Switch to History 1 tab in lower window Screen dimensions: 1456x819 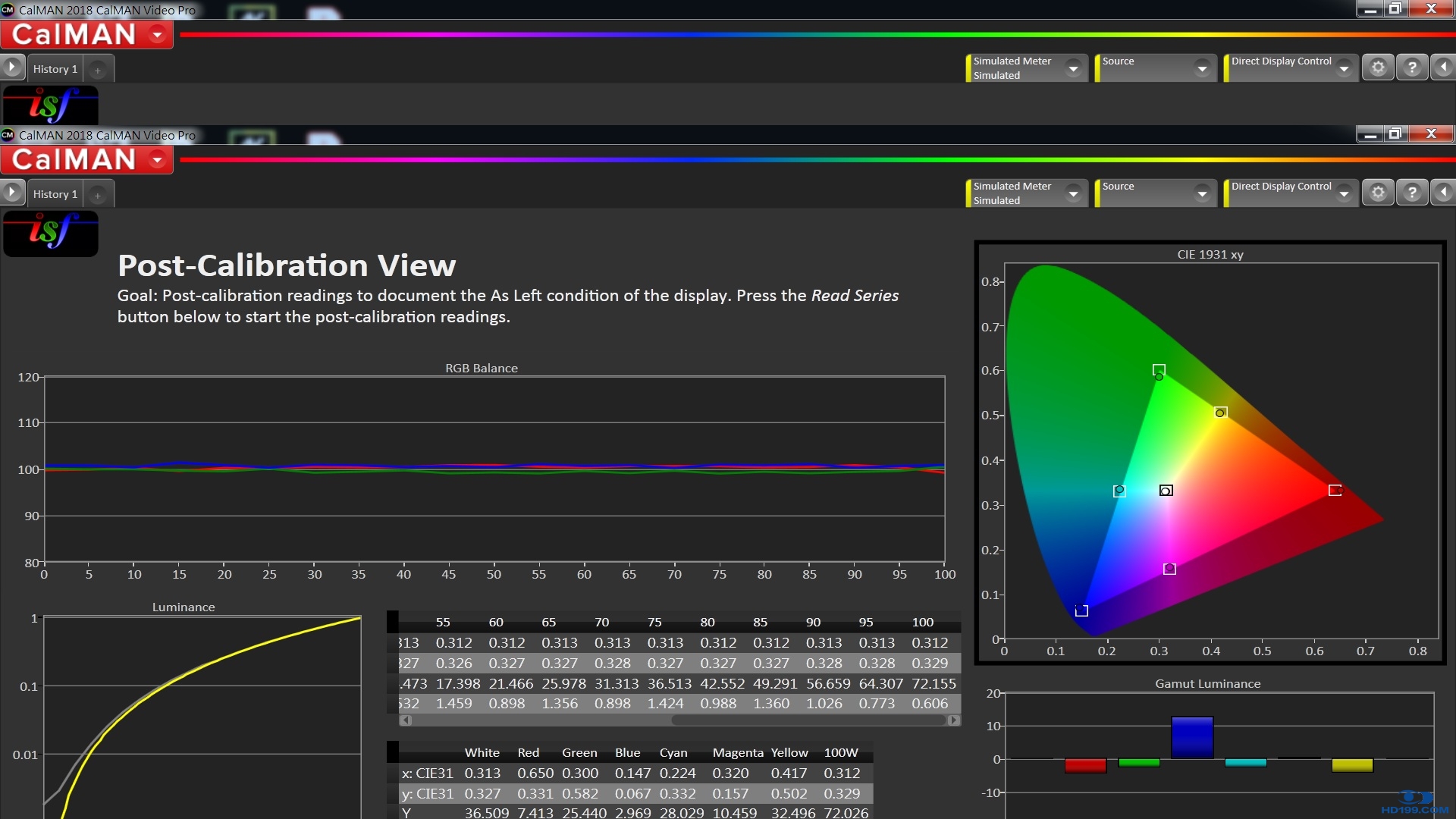[55, 194]
